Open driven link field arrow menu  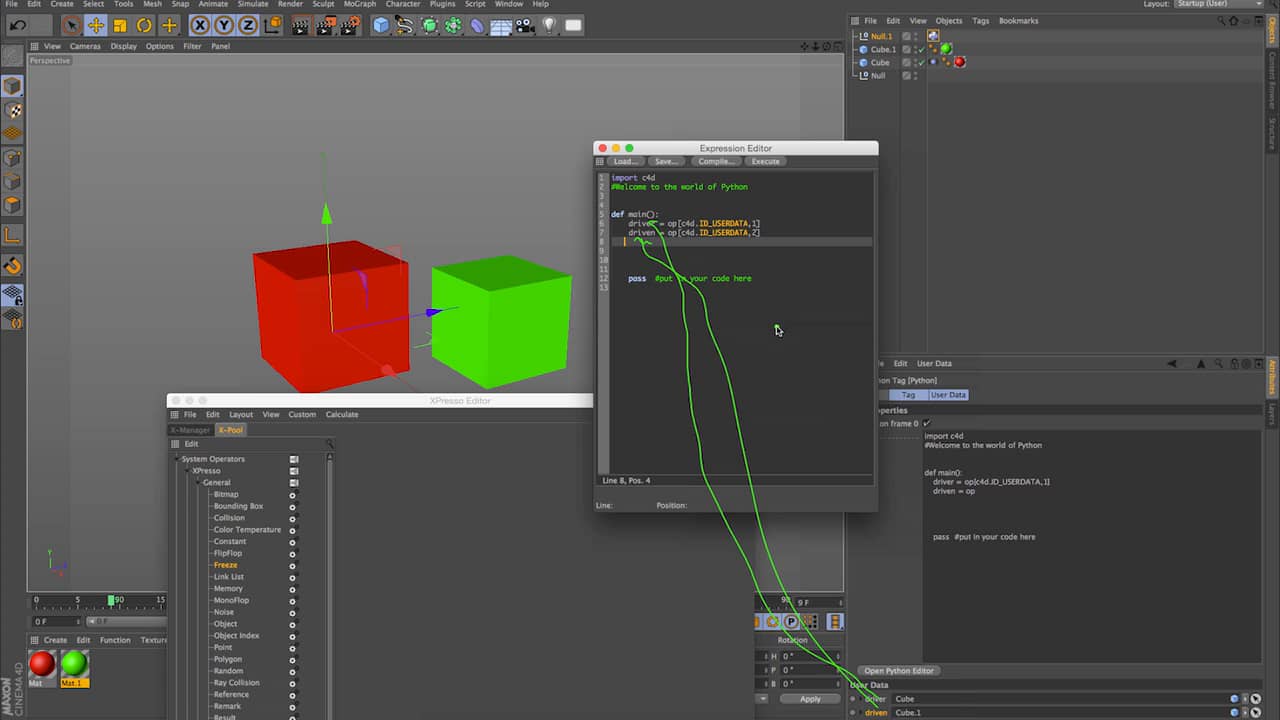[1247, 712]
